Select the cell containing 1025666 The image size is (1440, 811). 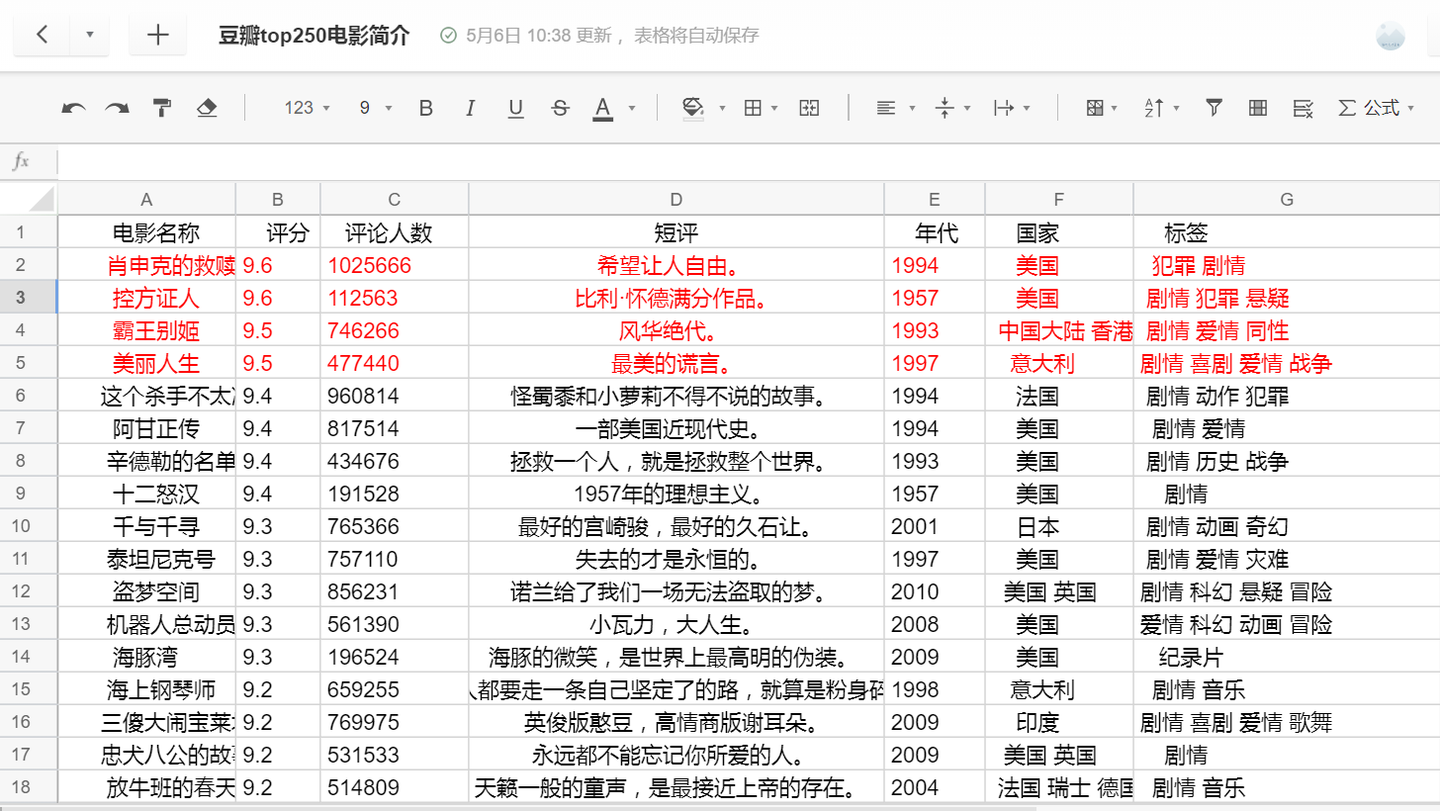click(x=395, y=266)
